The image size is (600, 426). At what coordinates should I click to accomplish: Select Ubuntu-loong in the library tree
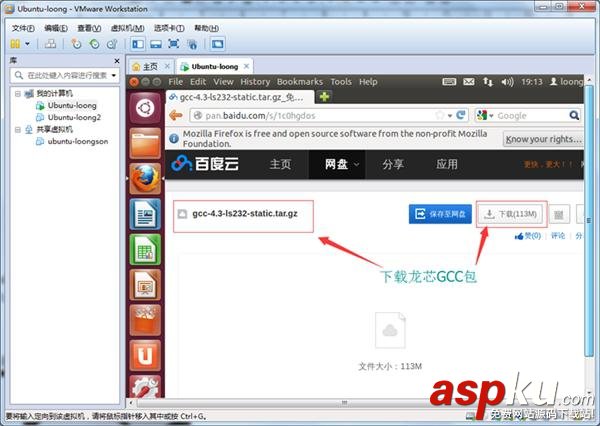(x=72, y=105)
